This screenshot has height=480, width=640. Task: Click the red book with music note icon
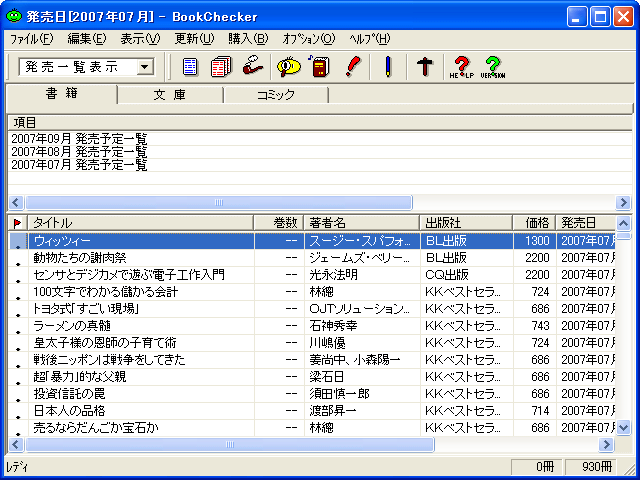click(320, 67)
